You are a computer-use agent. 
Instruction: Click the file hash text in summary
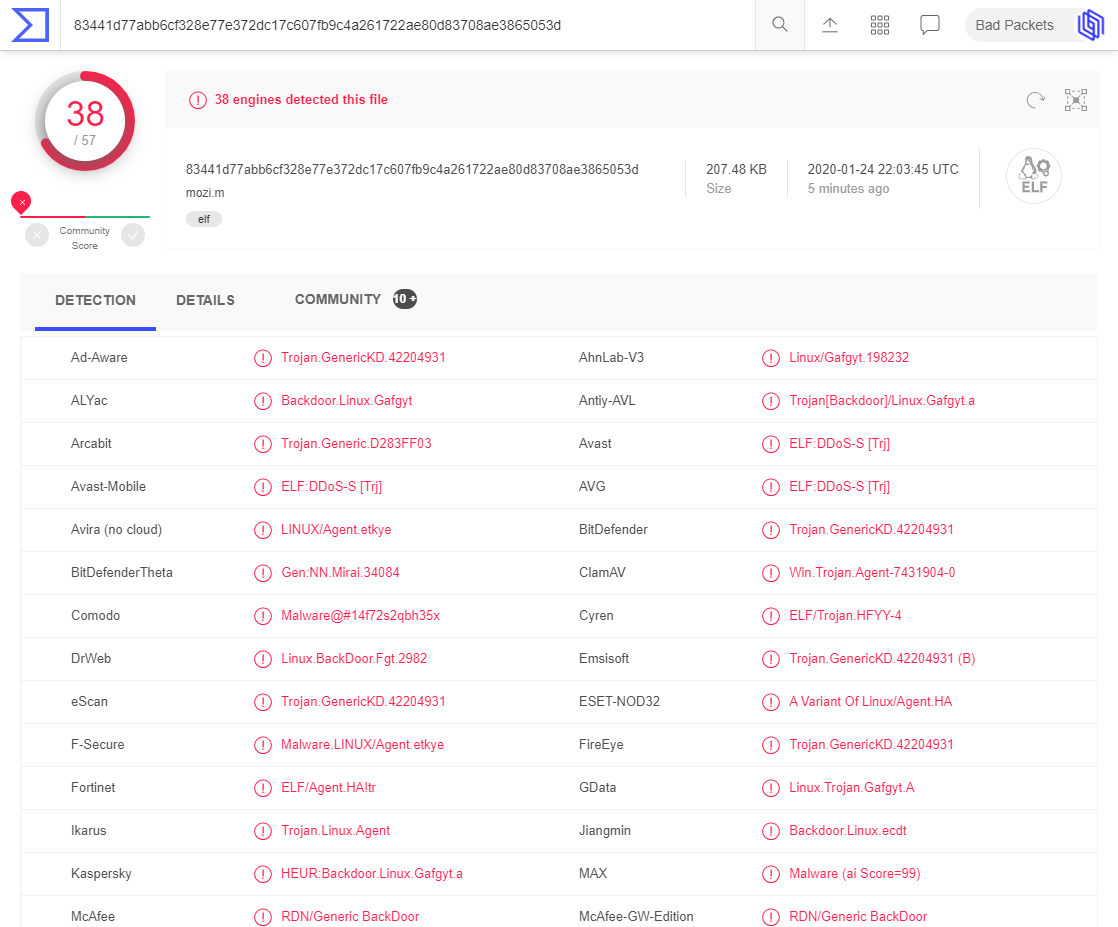click(412, 170)
